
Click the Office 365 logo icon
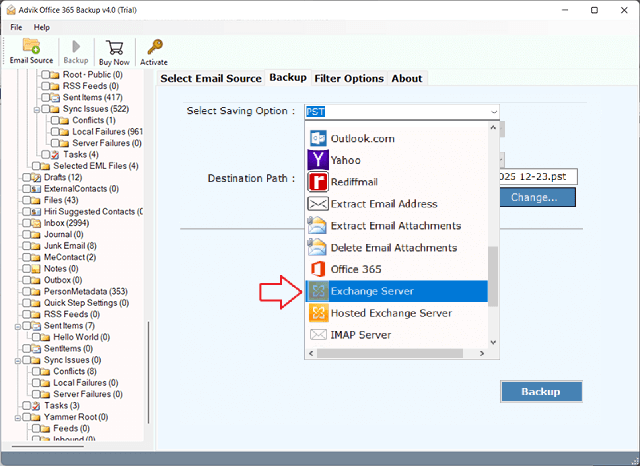(x=318, y=269)
